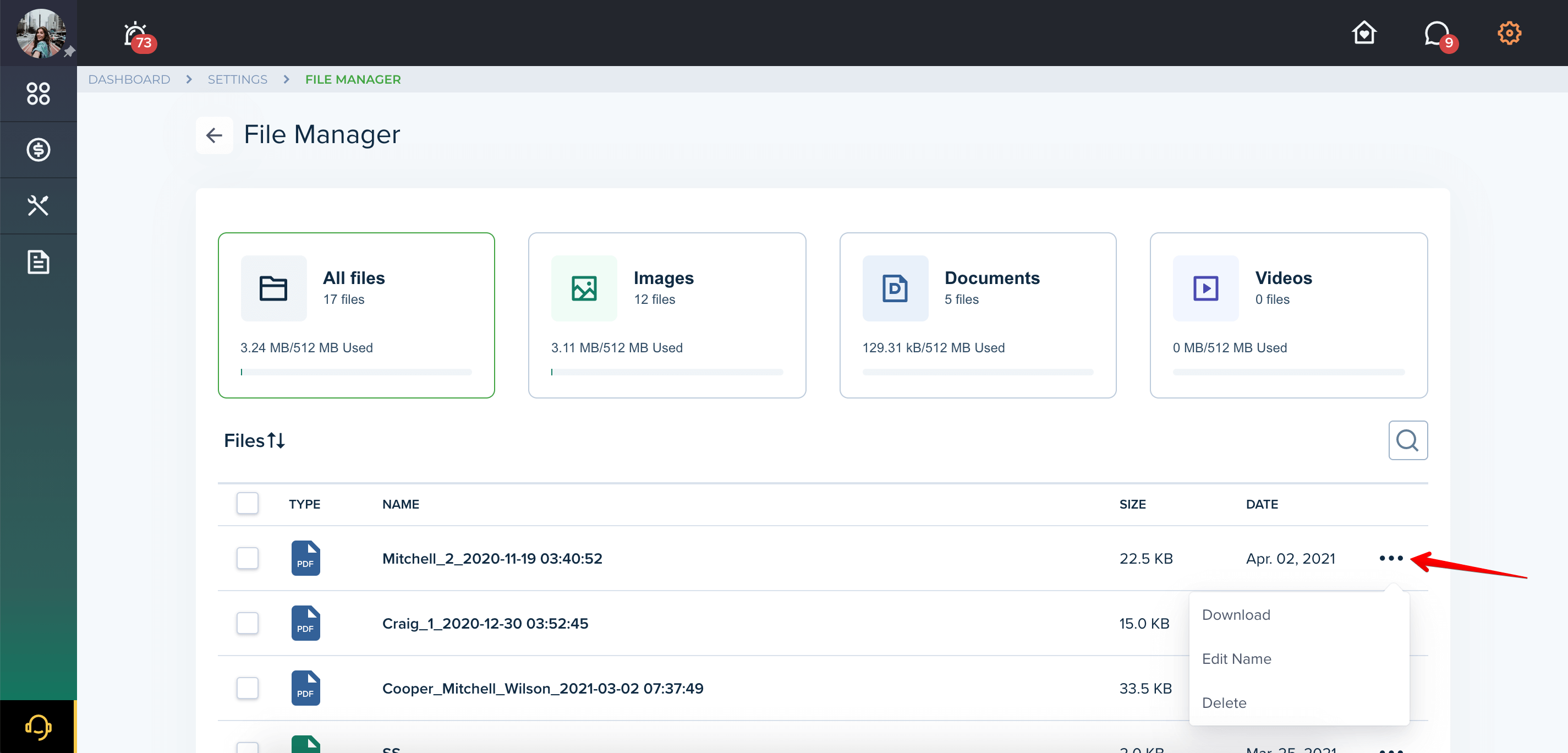
Task: Open the dollar finance icon in sidebar
Action: coord(39,150)
